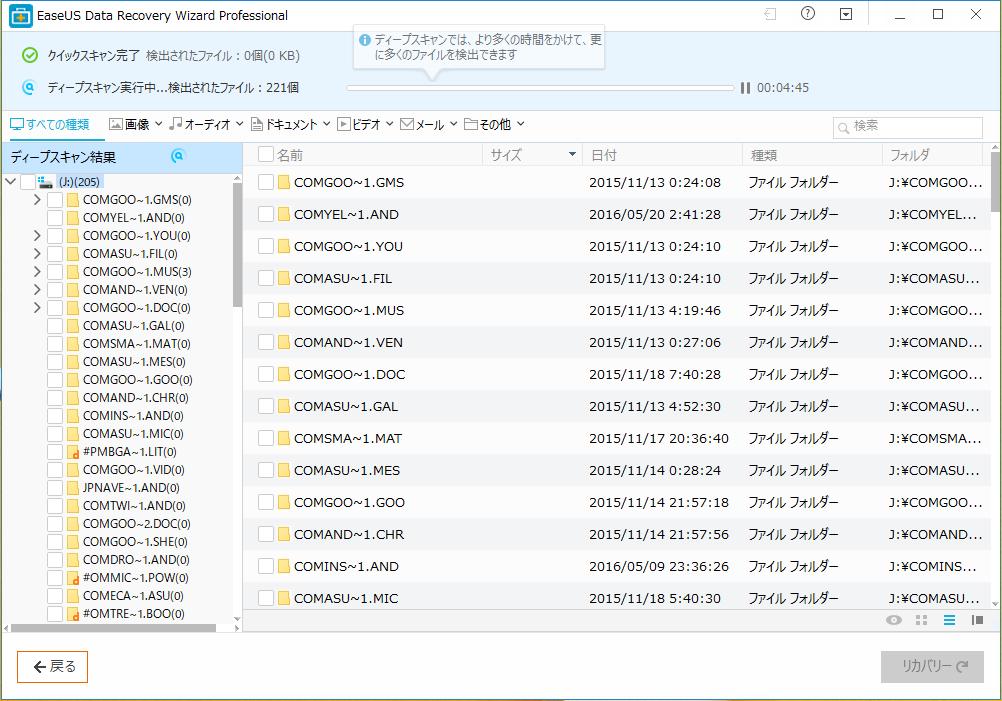Expand the COMGOO~1.MUS(3) tree node
The image size is (1002, 701).
[x=37, y=271]
